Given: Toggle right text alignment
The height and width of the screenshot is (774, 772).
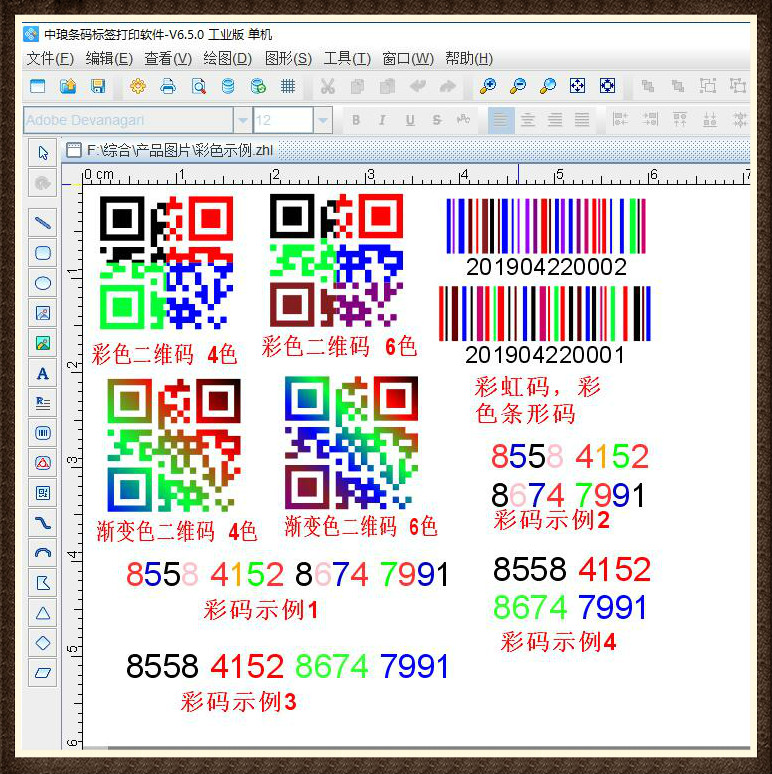Looking at the screenshot, I should tap(555, 120).
